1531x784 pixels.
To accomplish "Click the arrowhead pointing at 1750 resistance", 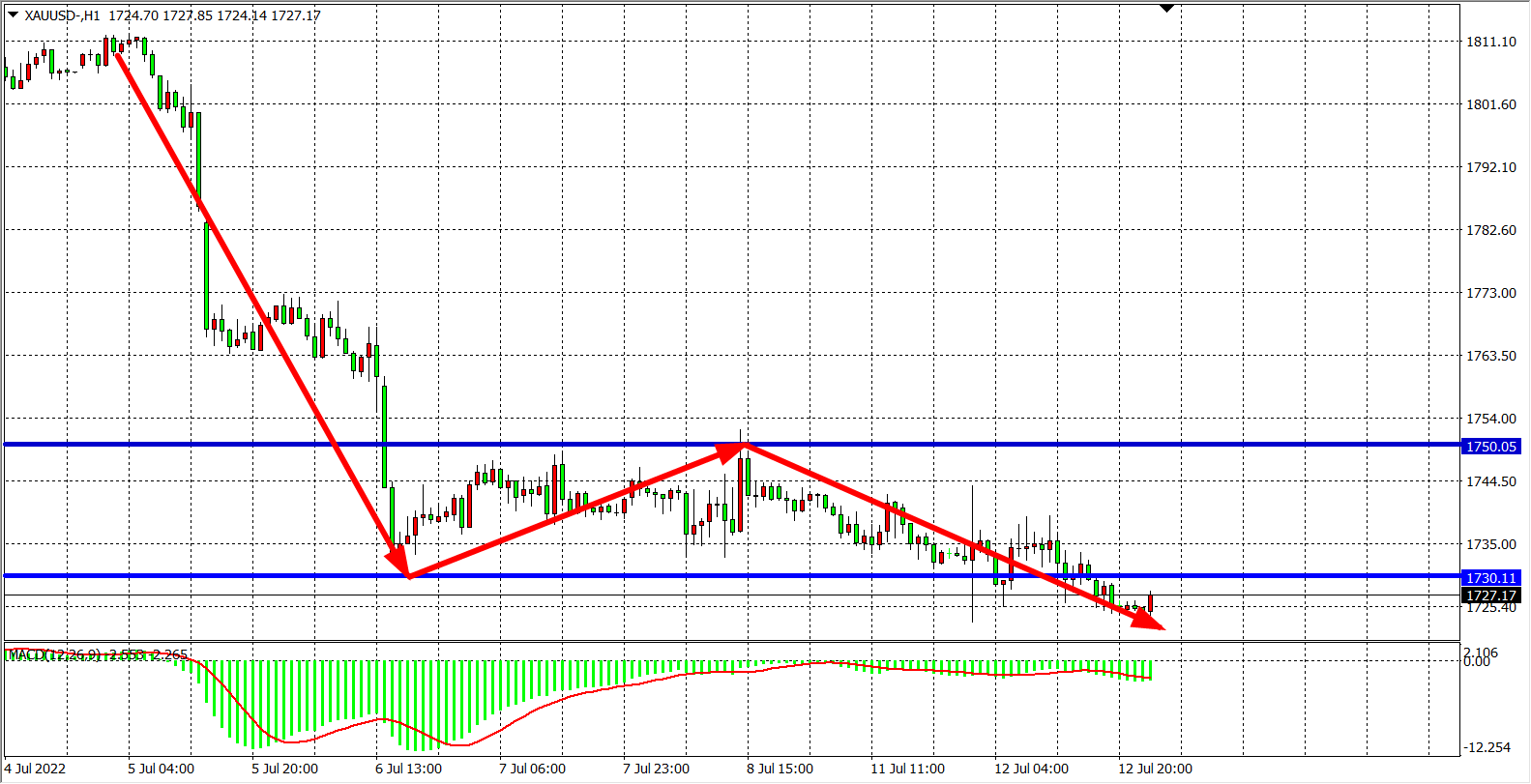I will tap(732, 450).
